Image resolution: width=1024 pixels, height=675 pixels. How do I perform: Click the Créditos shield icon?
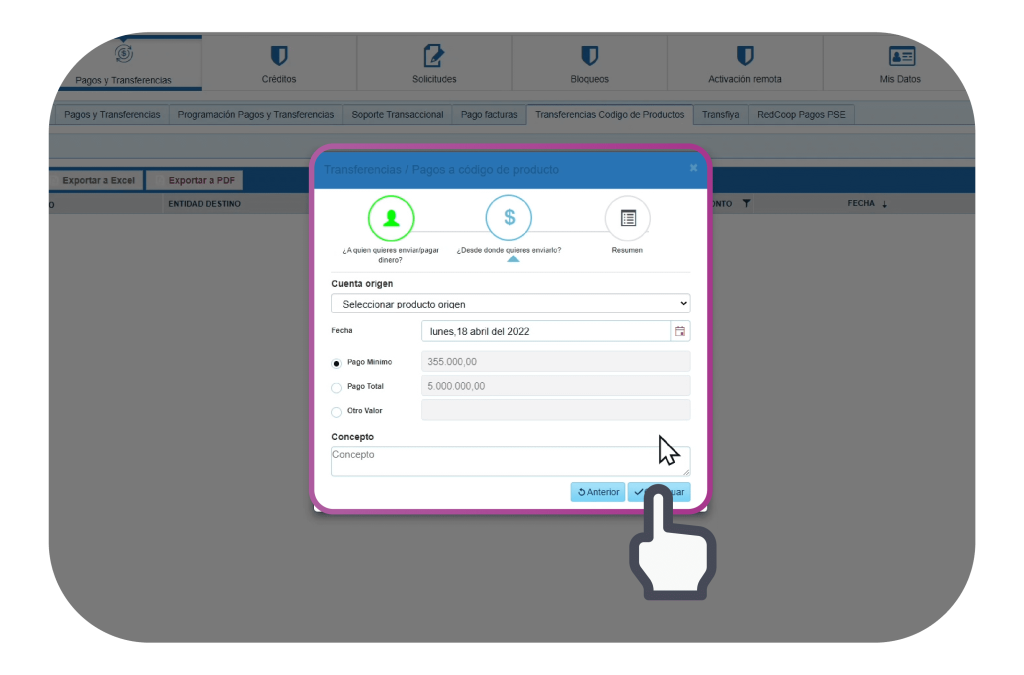(279, 56)
